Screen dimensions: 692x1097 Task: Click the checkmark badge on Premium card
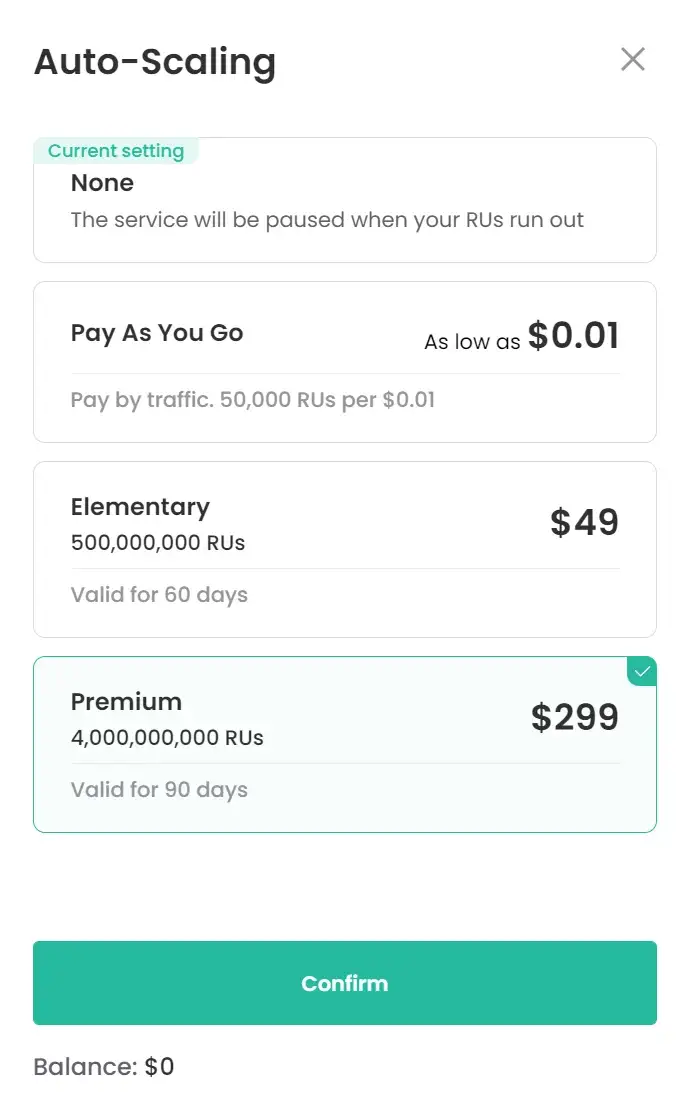click(x=642, y=672)
